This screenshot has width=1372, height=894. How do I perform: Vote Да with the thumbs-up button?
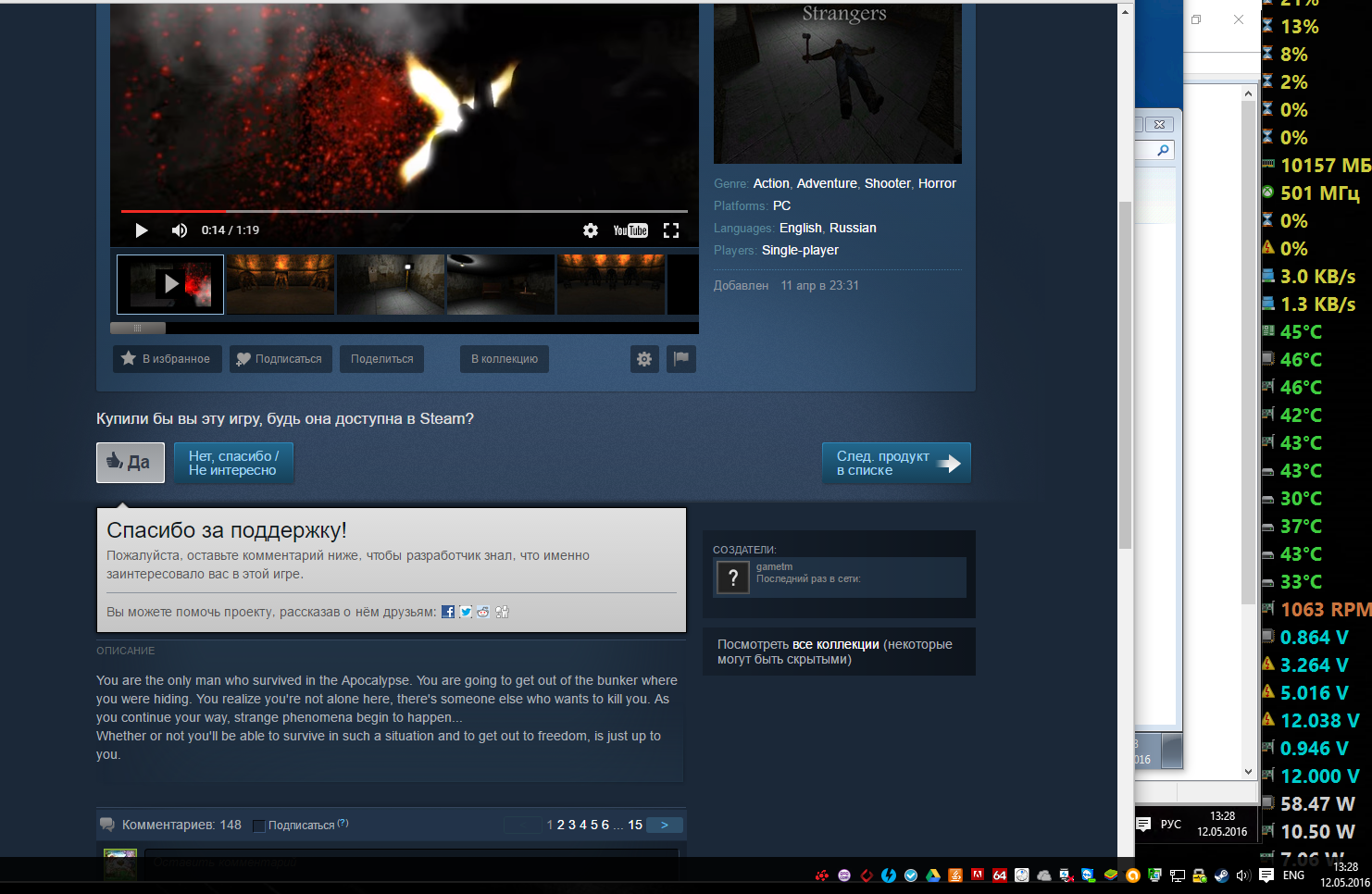click(x=131, y=463)
